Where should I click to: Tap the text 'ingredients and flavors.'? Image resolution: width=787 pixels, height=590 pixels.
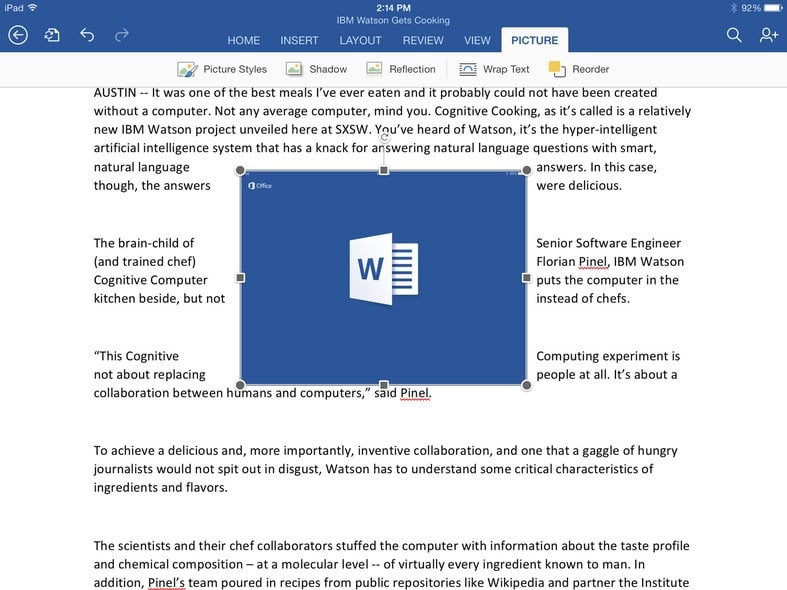pyautogui.click(x=161, y=488)
